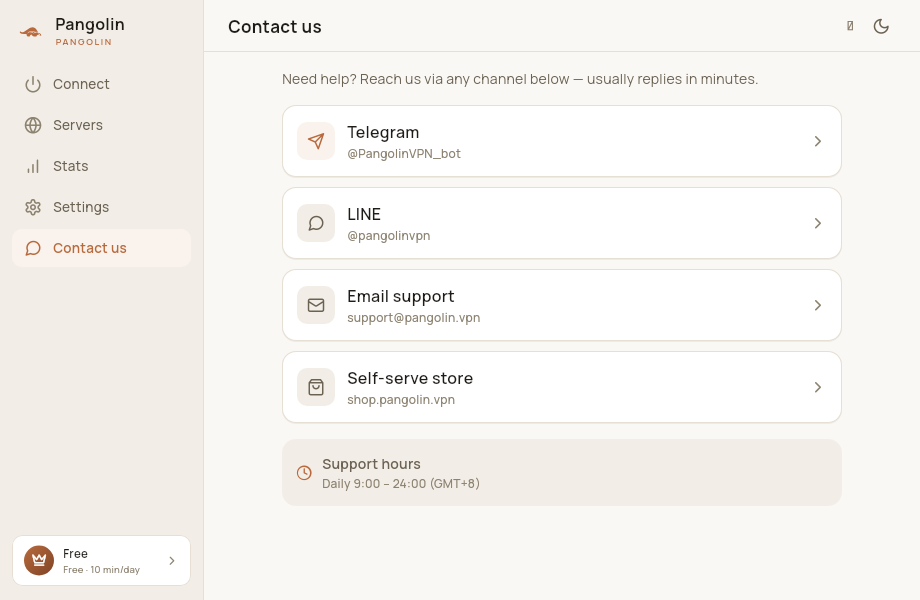Click the Free plan crown badge
This screenshot has width=920, height=600.
39,561
